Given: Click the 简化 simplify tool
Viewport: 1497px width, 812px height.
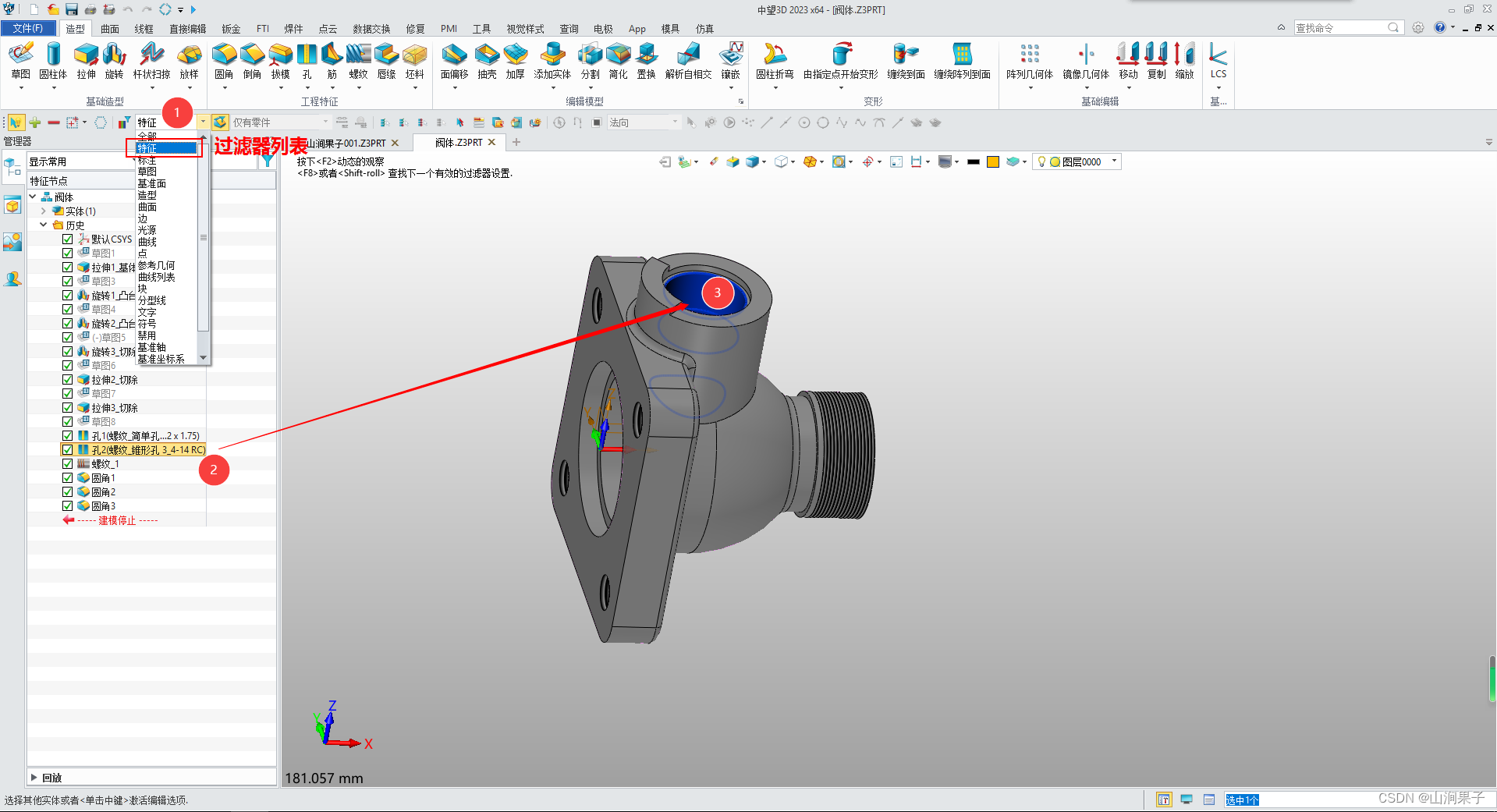Looking at the screenshot, I should coord(619,61).
